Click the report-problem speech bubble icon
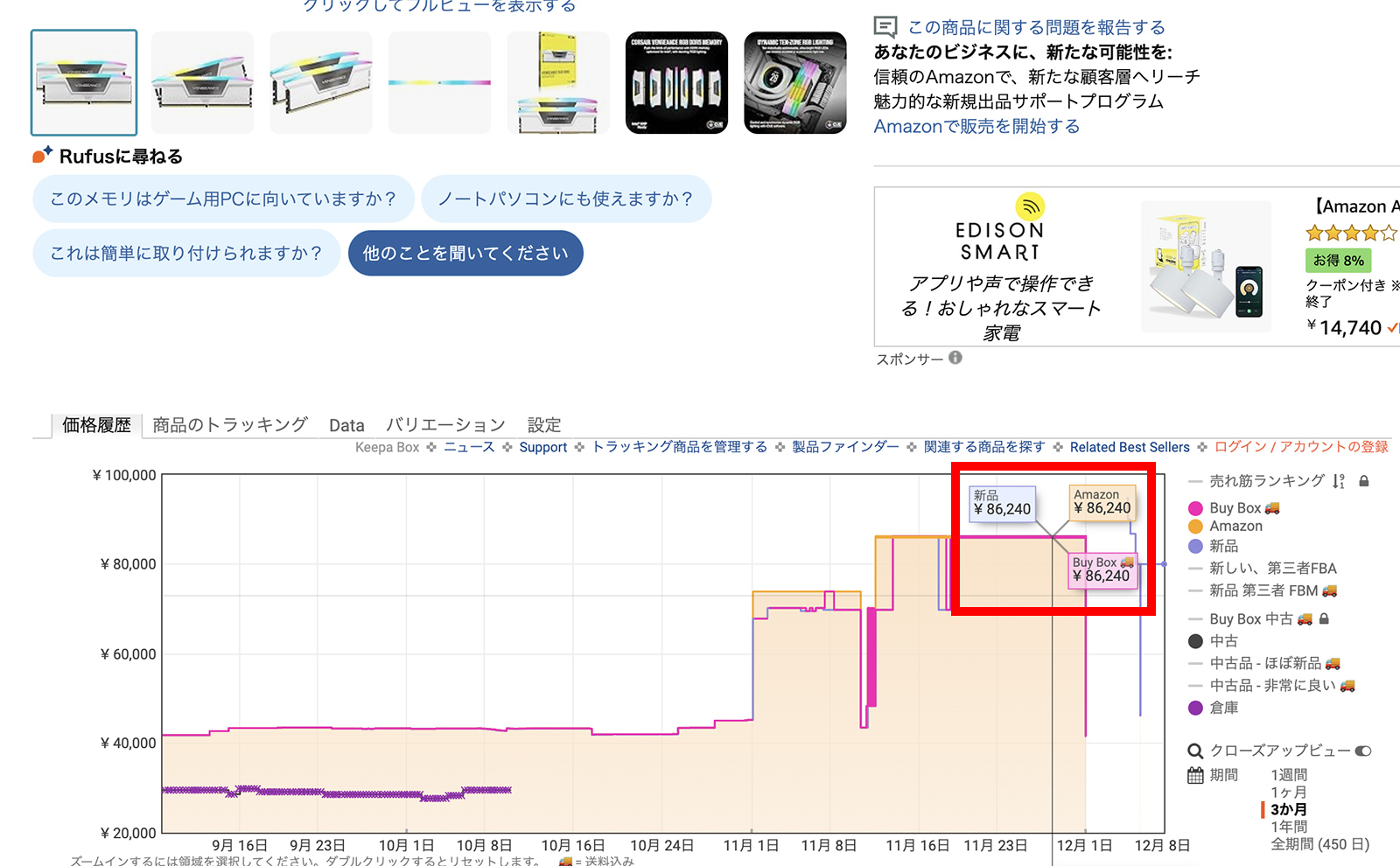Image resolution: width=1400 pixels, height=866 pixels. click(x=885, y=27)
